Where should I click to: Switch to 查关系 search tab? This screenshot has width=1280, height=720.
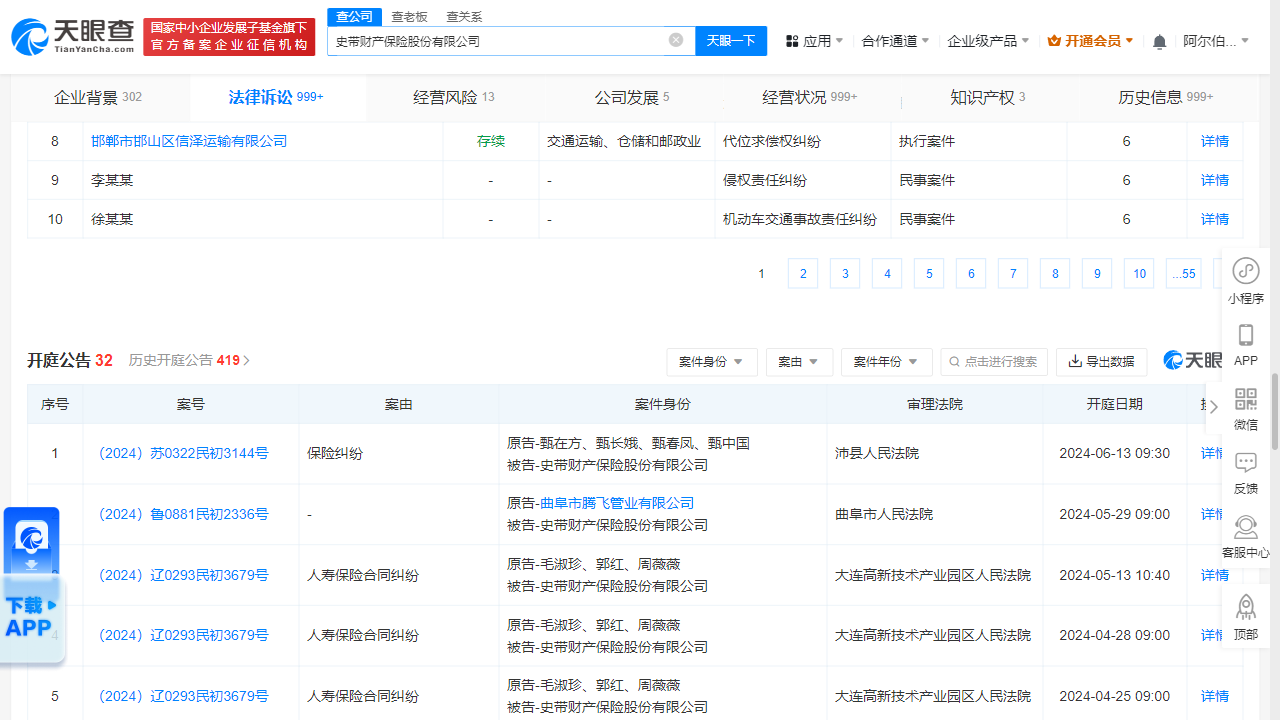click(x=464, y=16)
